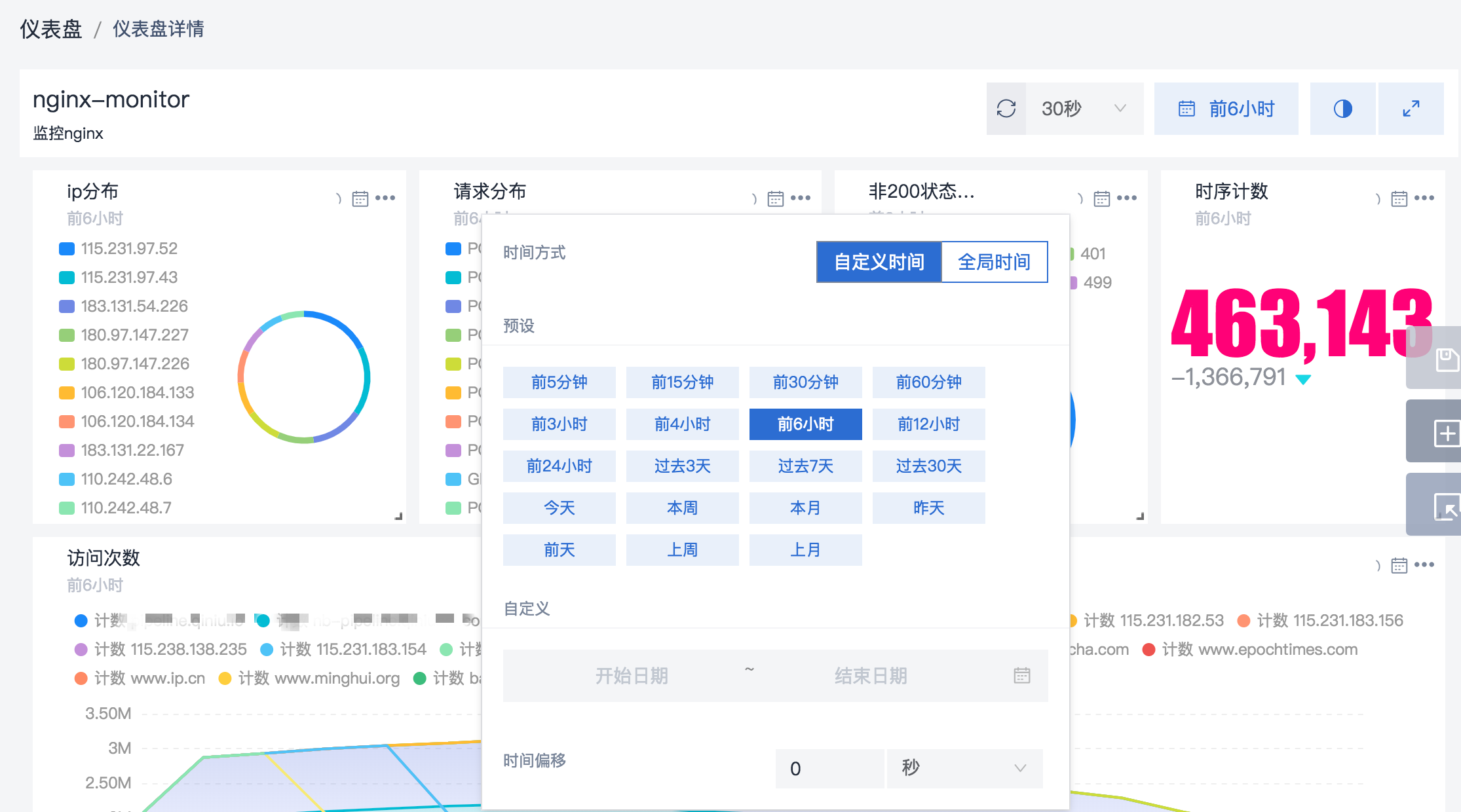Toggle legend entry 106.120.184.133

point(127,393)
